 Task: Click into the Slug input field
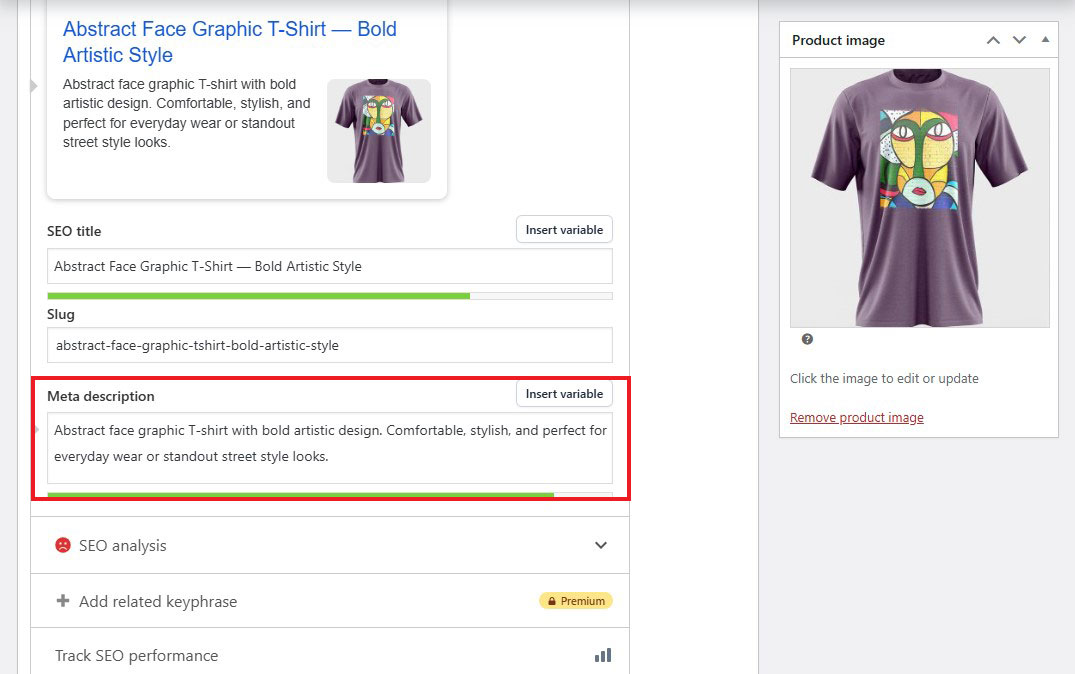click(x=329, y=346)
